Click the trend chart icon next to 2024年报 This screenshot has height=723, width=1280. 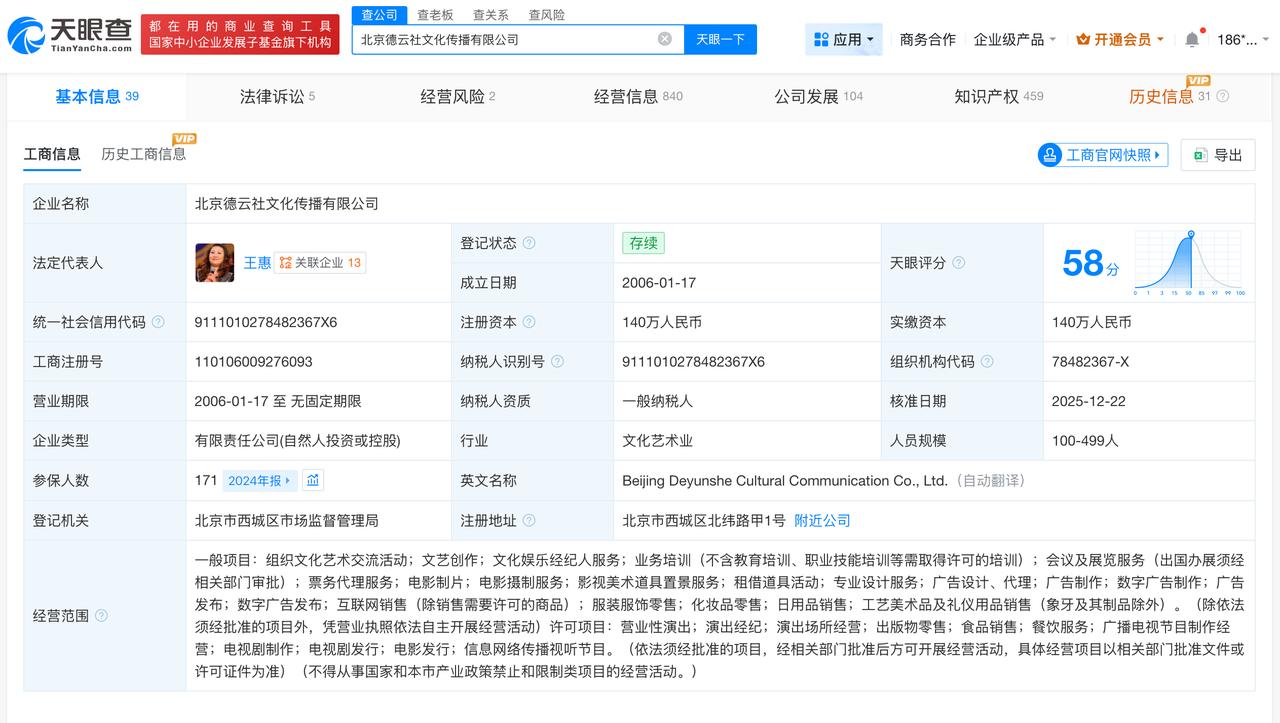[313, 480]
